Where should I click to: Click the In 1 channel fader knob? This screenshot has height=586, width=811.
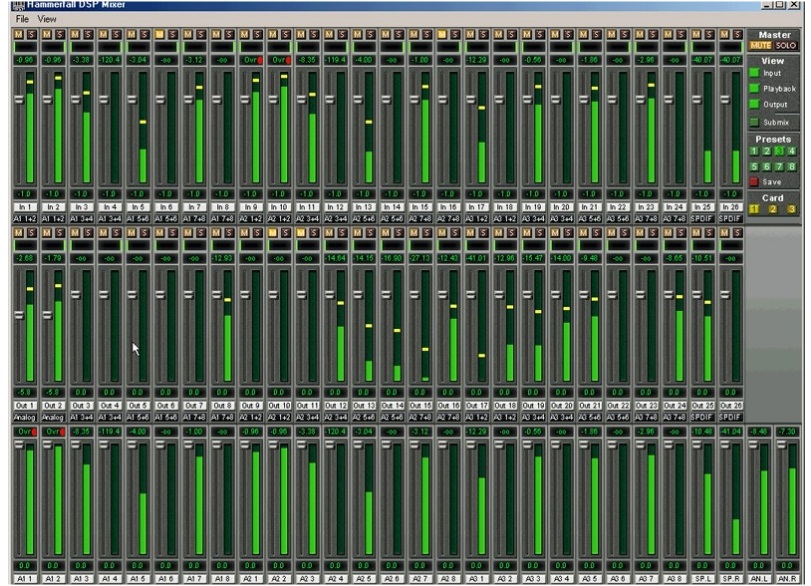(19, 99)
